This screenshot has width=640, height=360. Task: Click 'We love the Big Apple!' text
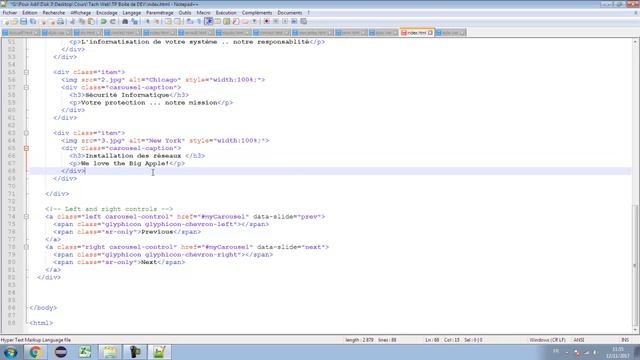pyautogui.click(x=125, y=163)
